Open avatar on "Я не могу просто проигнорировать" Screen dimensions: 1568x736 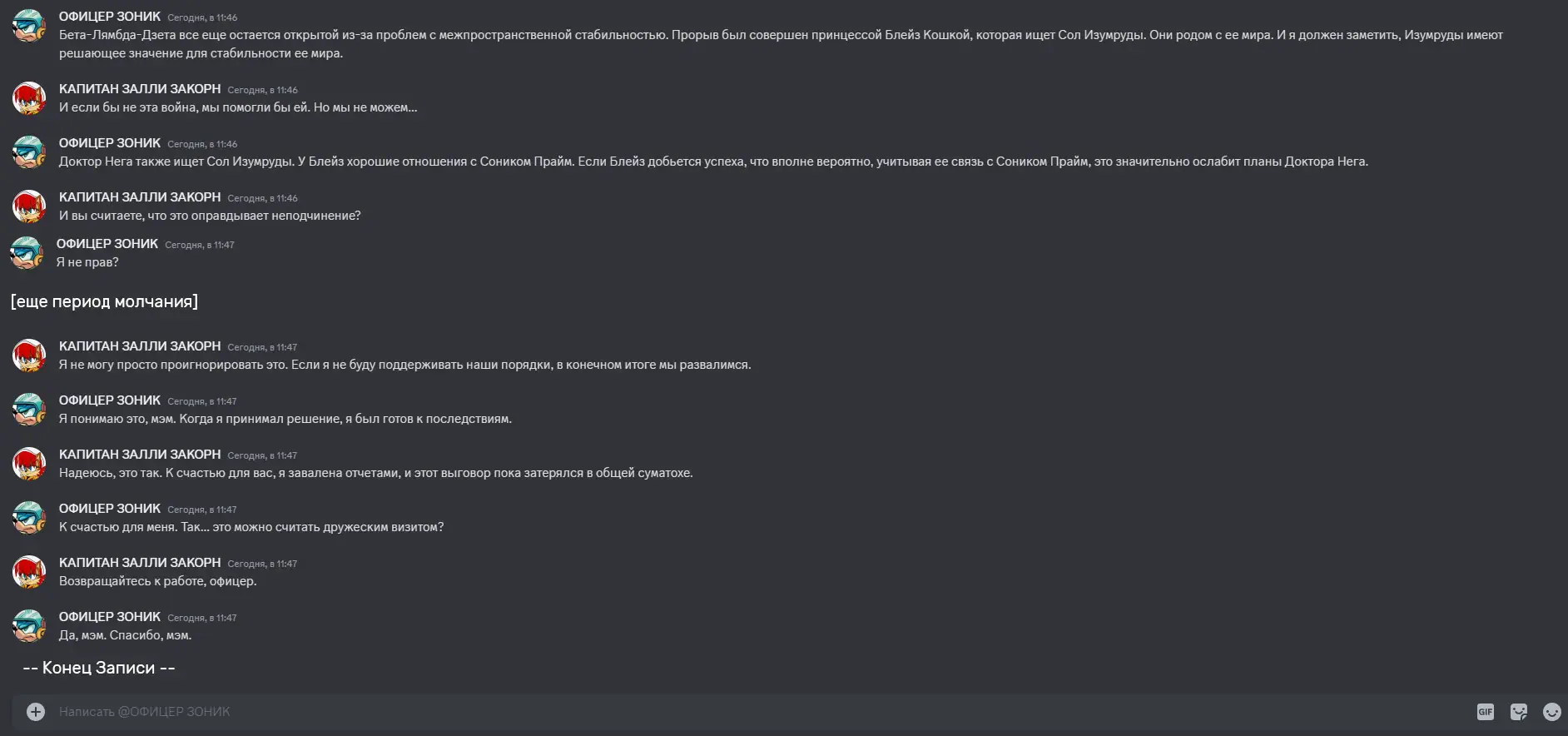click(28, 356)
